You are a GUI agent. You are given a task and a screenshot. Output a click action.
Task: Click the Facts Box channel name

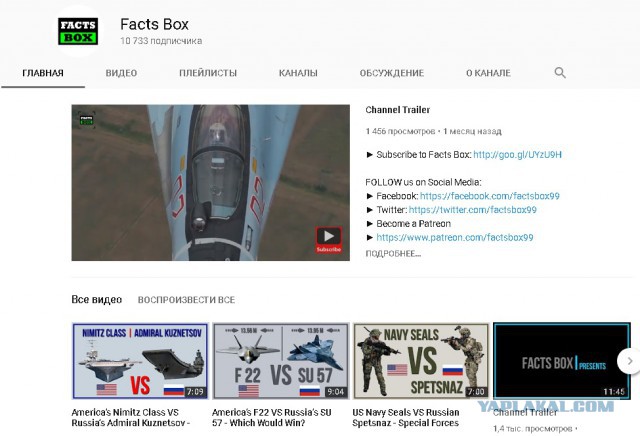(154, 24)
